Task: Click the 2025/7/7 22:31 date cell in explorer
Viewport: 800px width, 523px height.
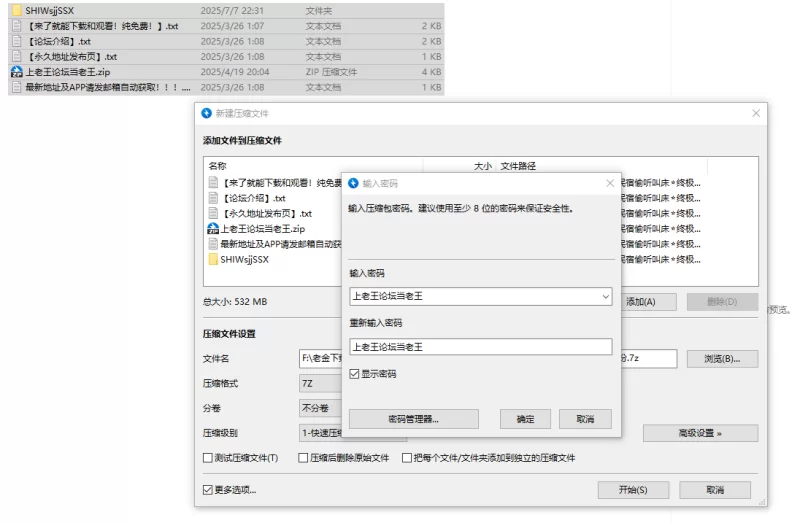Action: click(232, 10)
